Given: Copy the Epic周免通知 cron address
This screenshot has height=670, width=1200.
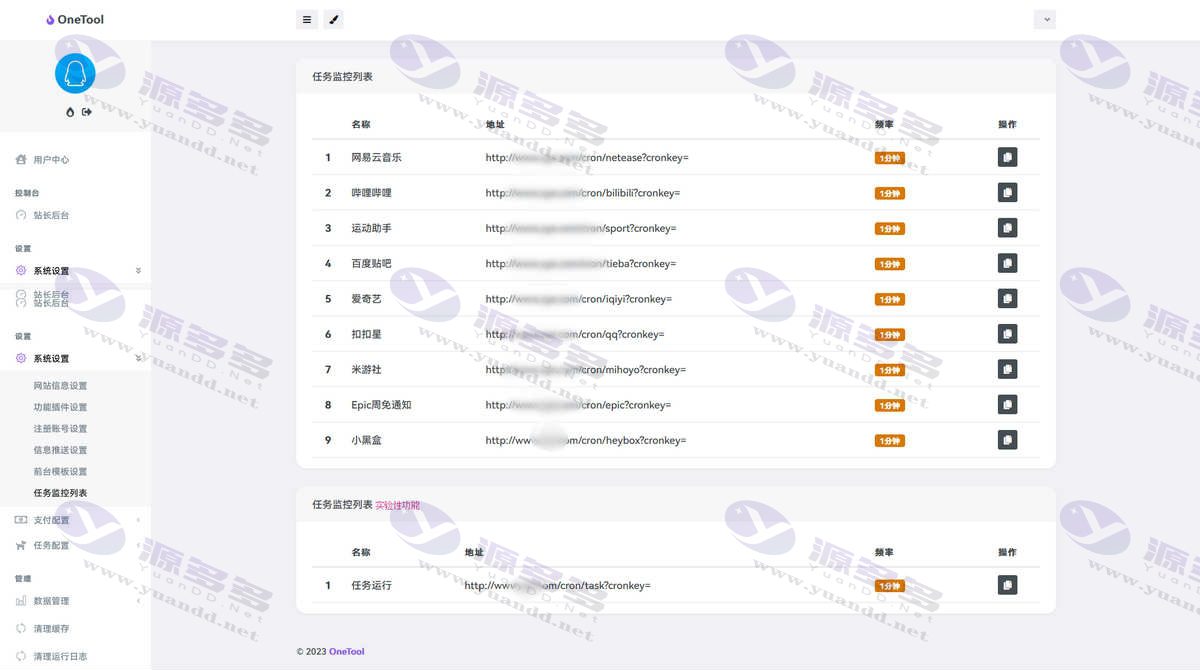Looking at the screenshot, I should coord(1007,404).
